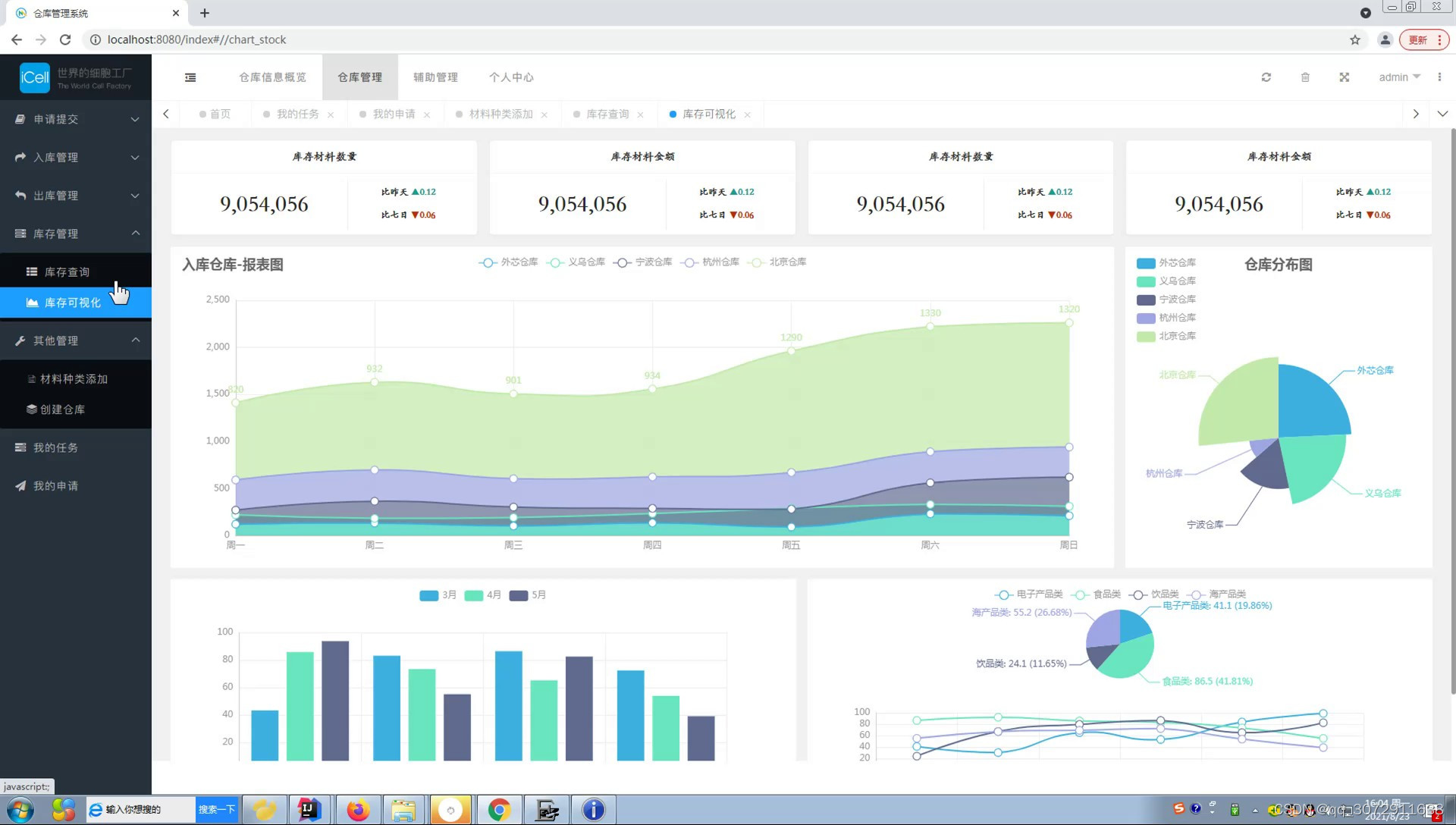1456x825 pixels.
Task: Collapse the sidebar with hamburger icon
Action: tap(190, 77)
